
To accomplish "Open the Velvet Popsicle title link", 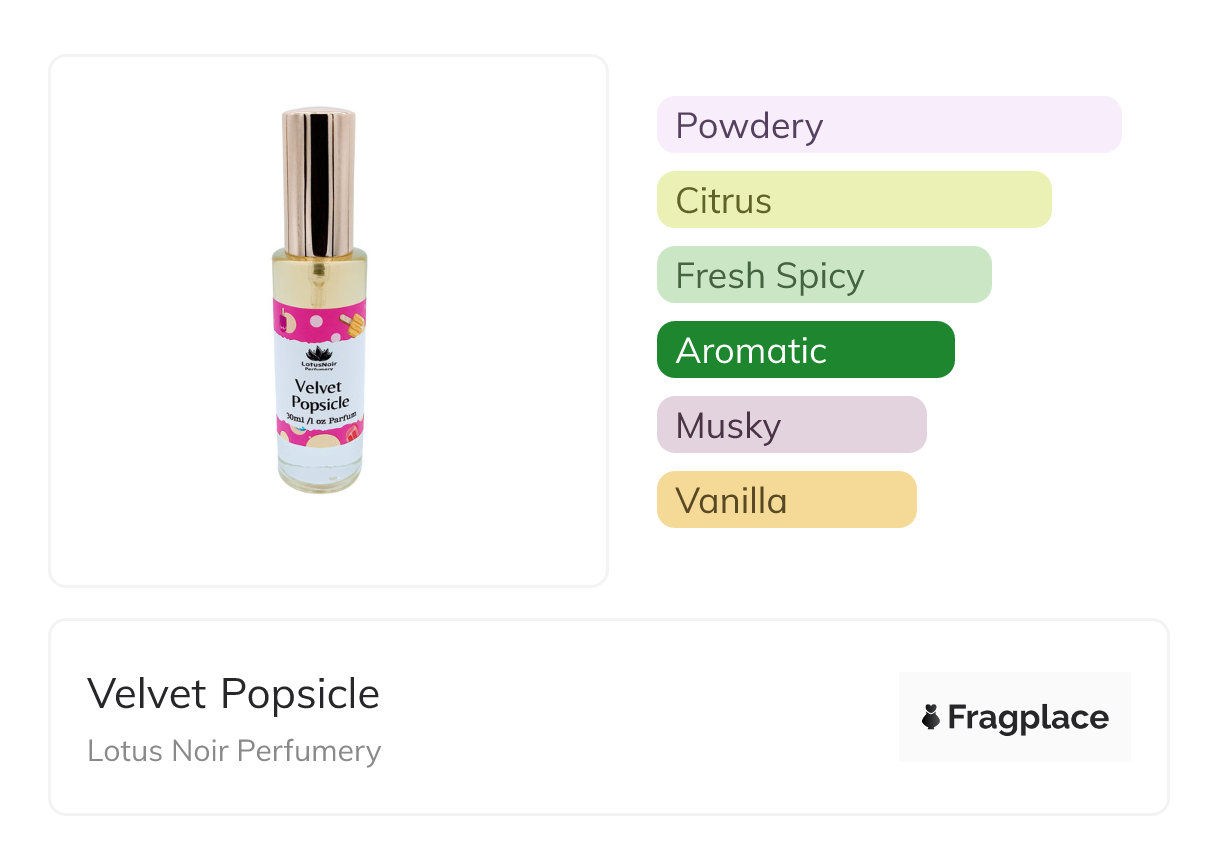I will pos(233,694).
